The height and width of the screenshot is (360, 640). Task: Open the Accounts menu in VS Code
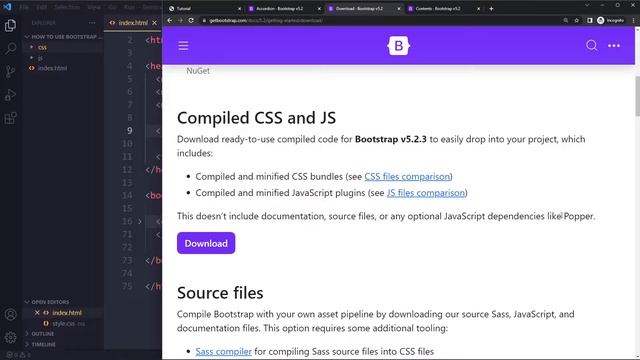[10, 314]
